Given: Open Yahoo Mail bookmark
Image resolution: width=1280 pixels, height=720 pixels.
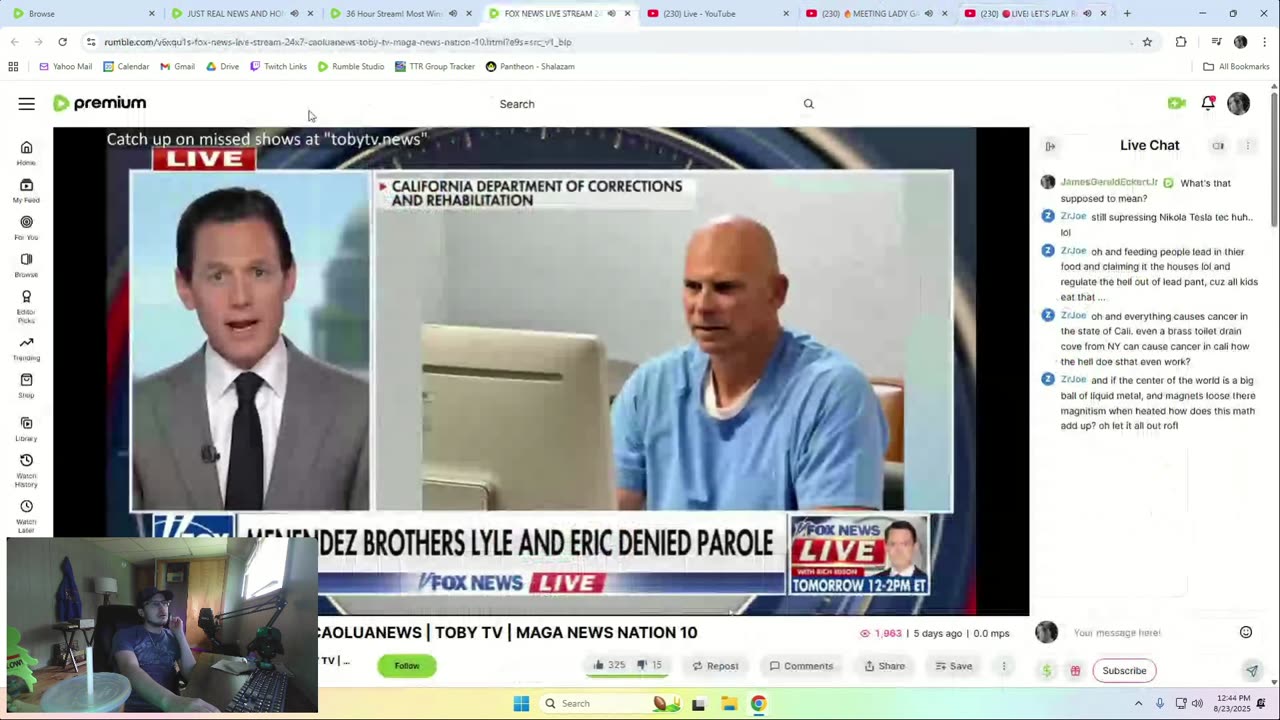Looking at the screenshot, I should 65,67.
